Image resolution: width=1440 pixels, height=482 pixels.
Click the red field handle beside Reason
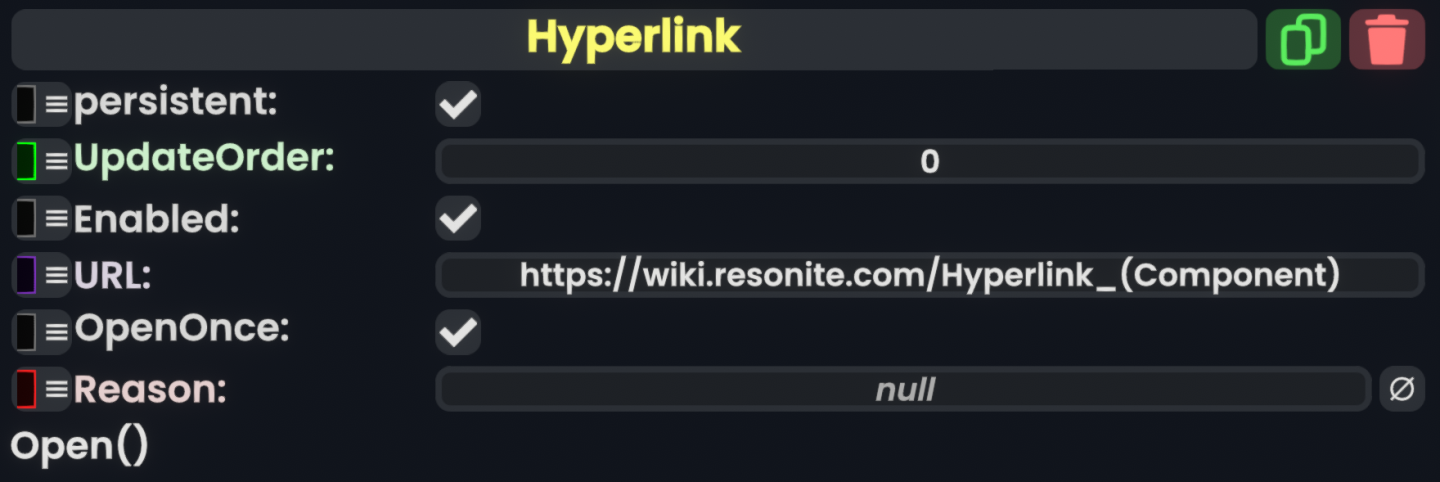pos(41,389)
